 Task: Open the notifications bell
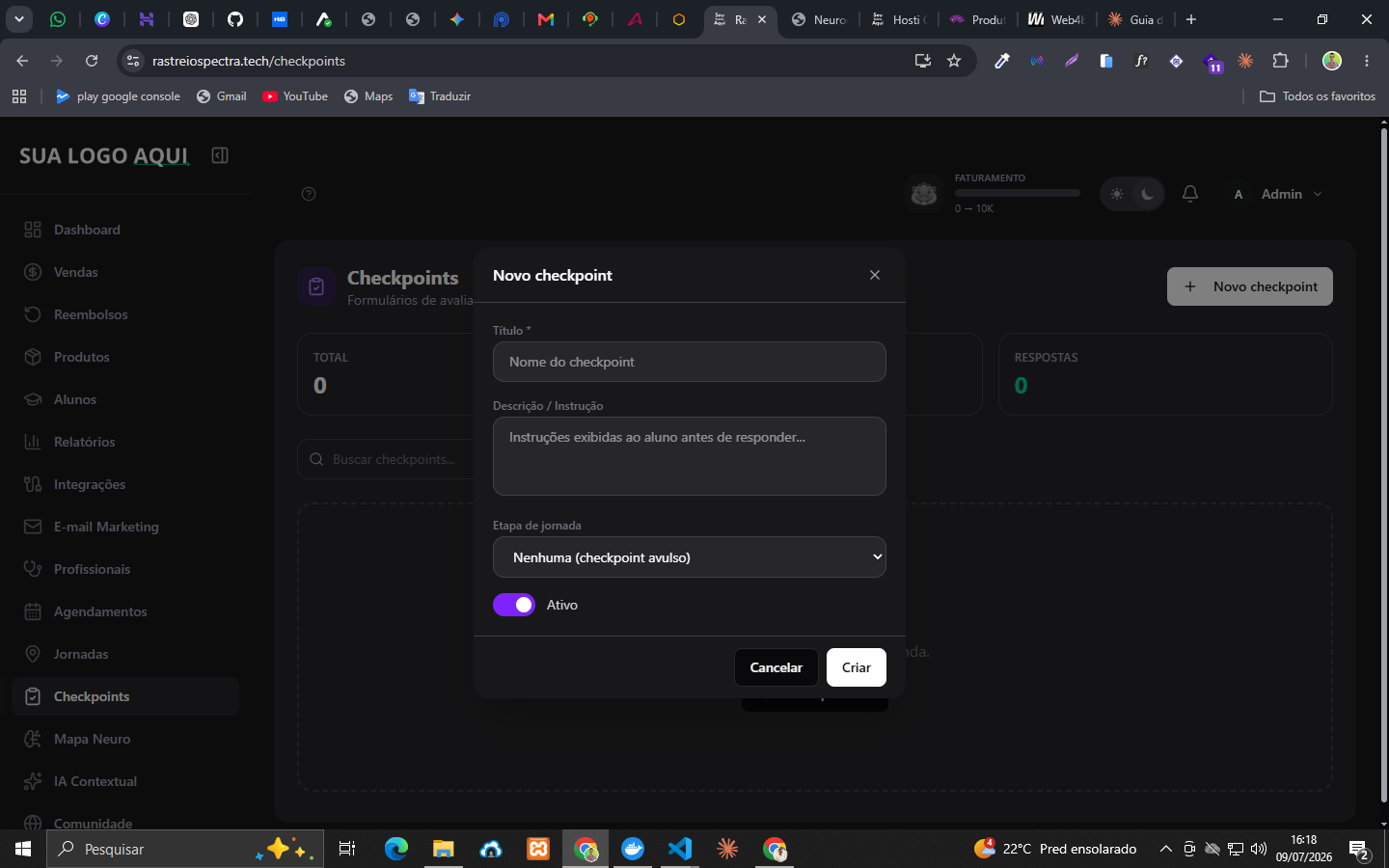tap(1190, 194)
